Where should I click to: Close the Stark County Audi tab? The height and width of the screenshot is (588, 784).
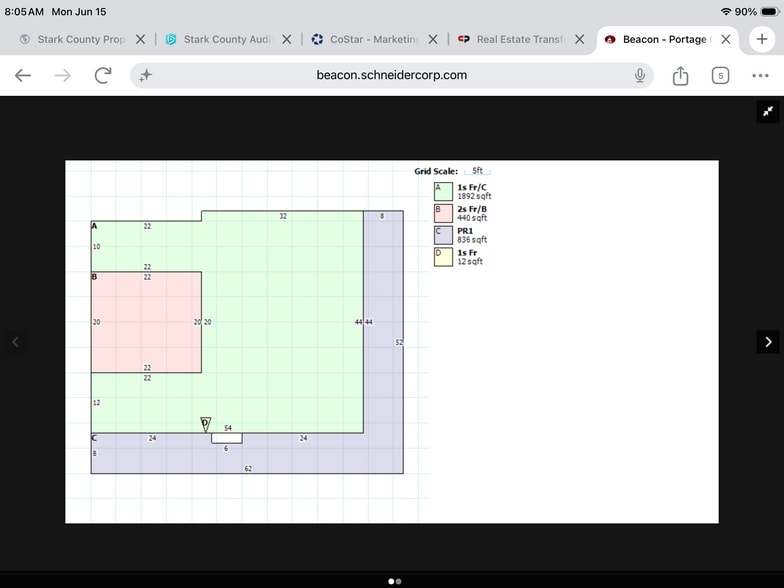point(286,39)
